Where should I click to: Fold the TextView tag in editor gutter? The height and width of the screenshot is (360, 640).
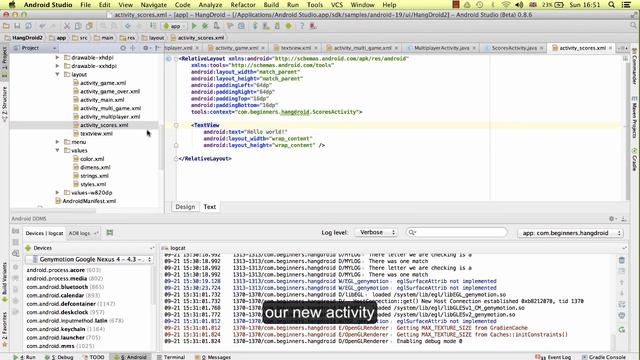point(176,125)
